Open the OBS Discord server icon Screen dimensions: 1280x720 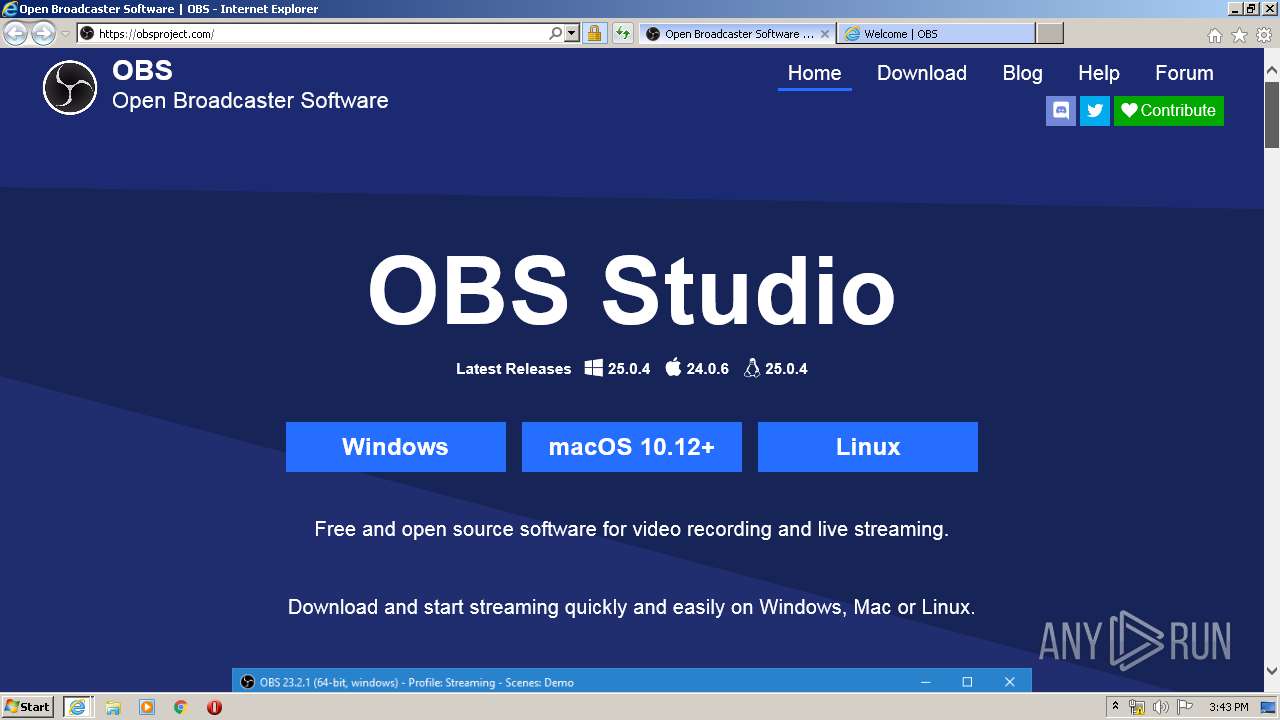coord(1061,111)
